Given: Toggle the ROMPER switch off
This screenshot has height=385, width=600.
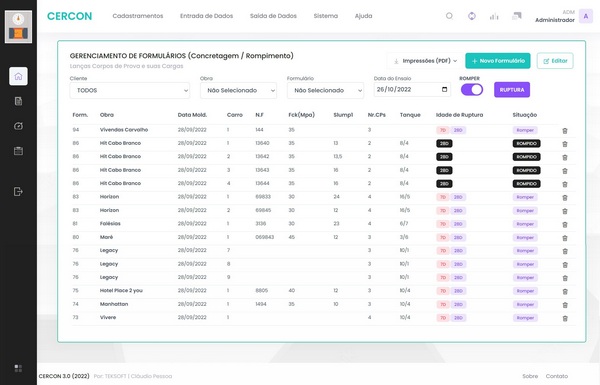Looking at the screenshot, I should tap(472, 90).
